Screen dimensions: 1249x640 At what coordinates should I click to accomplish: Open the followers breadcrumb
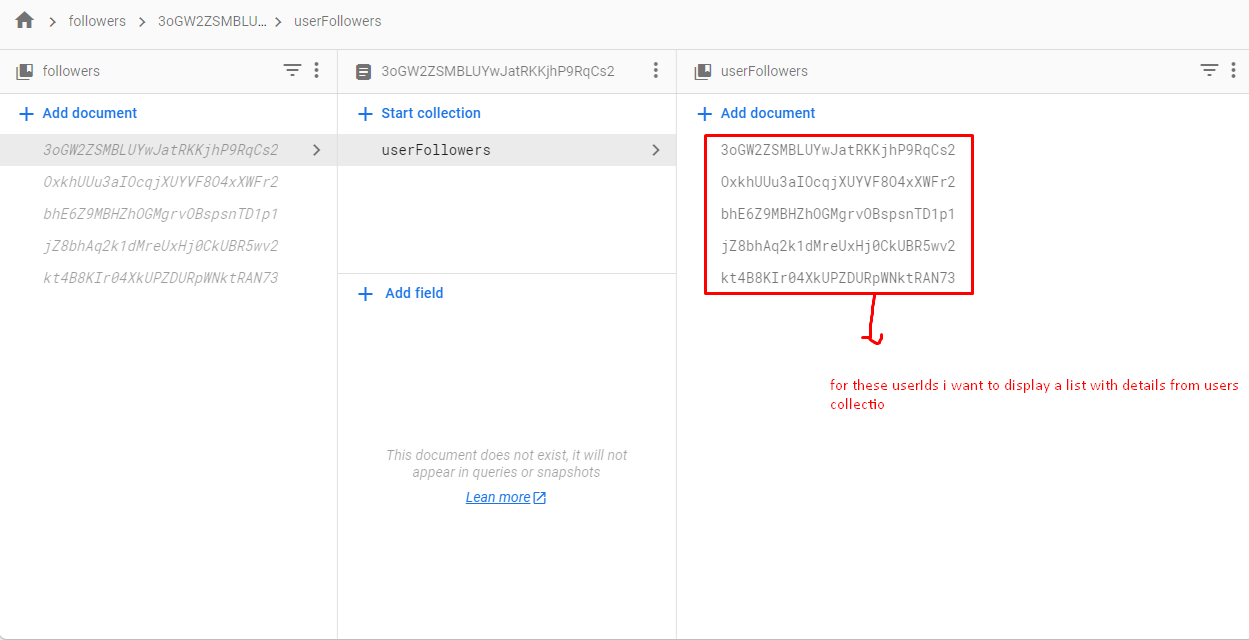click(x=97, y=21)
